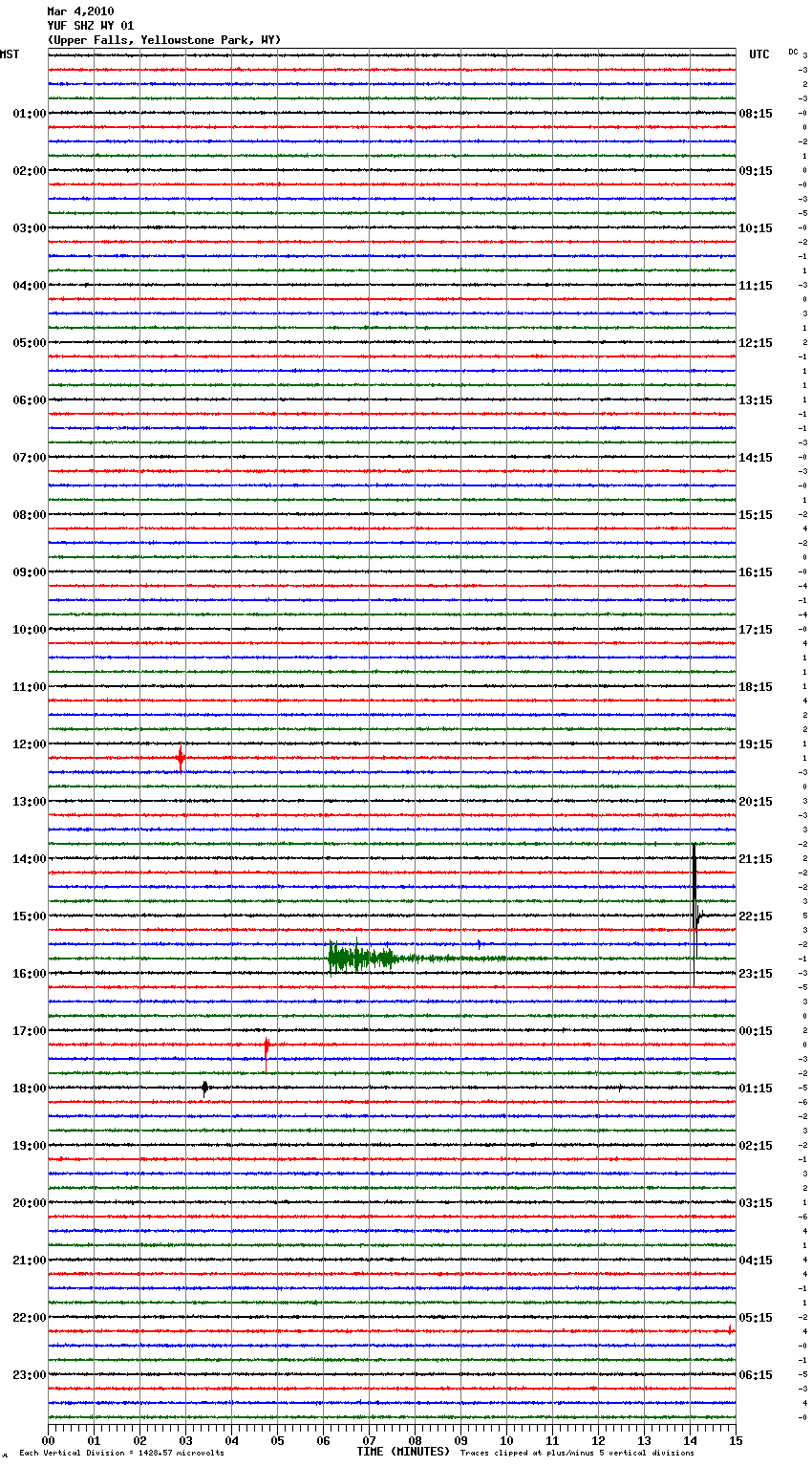
Task: Click the '21:00' MST time label
Action: pyautogui.click(x=30, y=1261)
